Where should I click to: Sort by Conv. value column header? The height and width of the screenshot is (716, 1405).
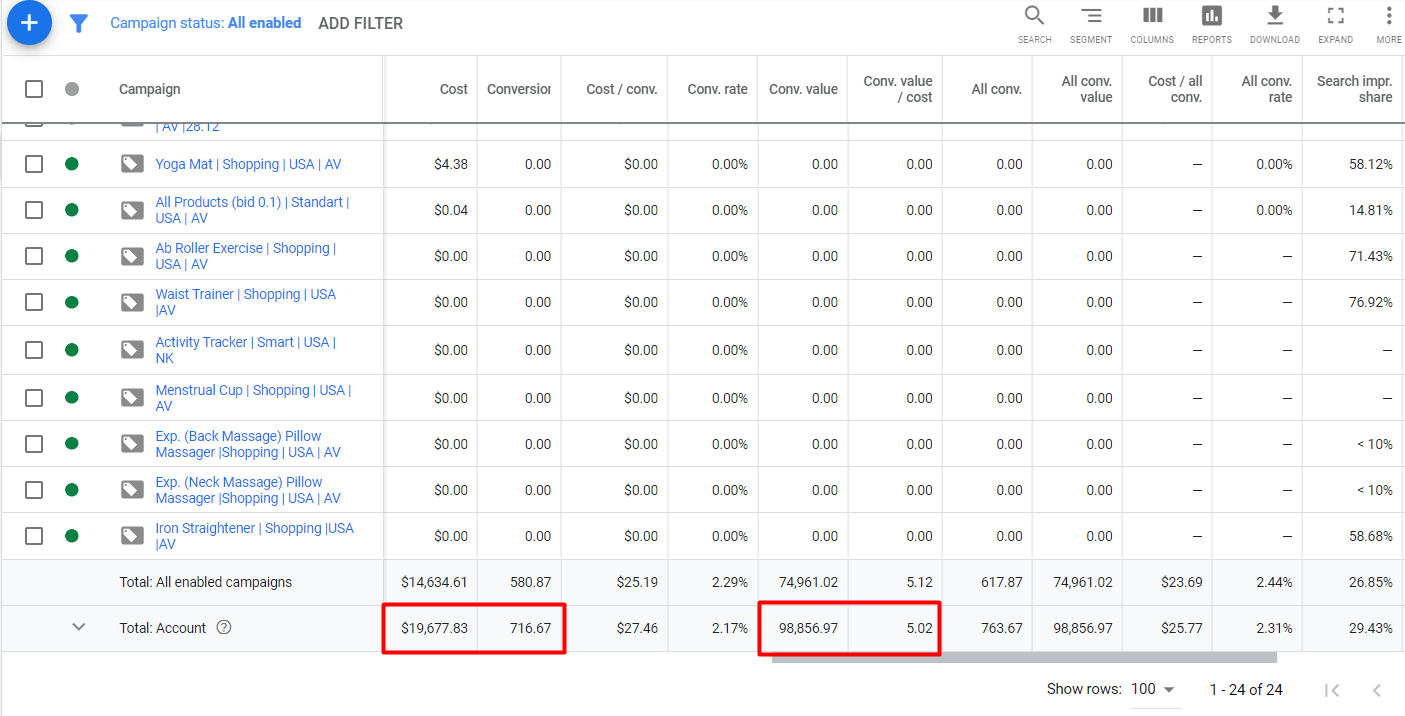[802, 89]
